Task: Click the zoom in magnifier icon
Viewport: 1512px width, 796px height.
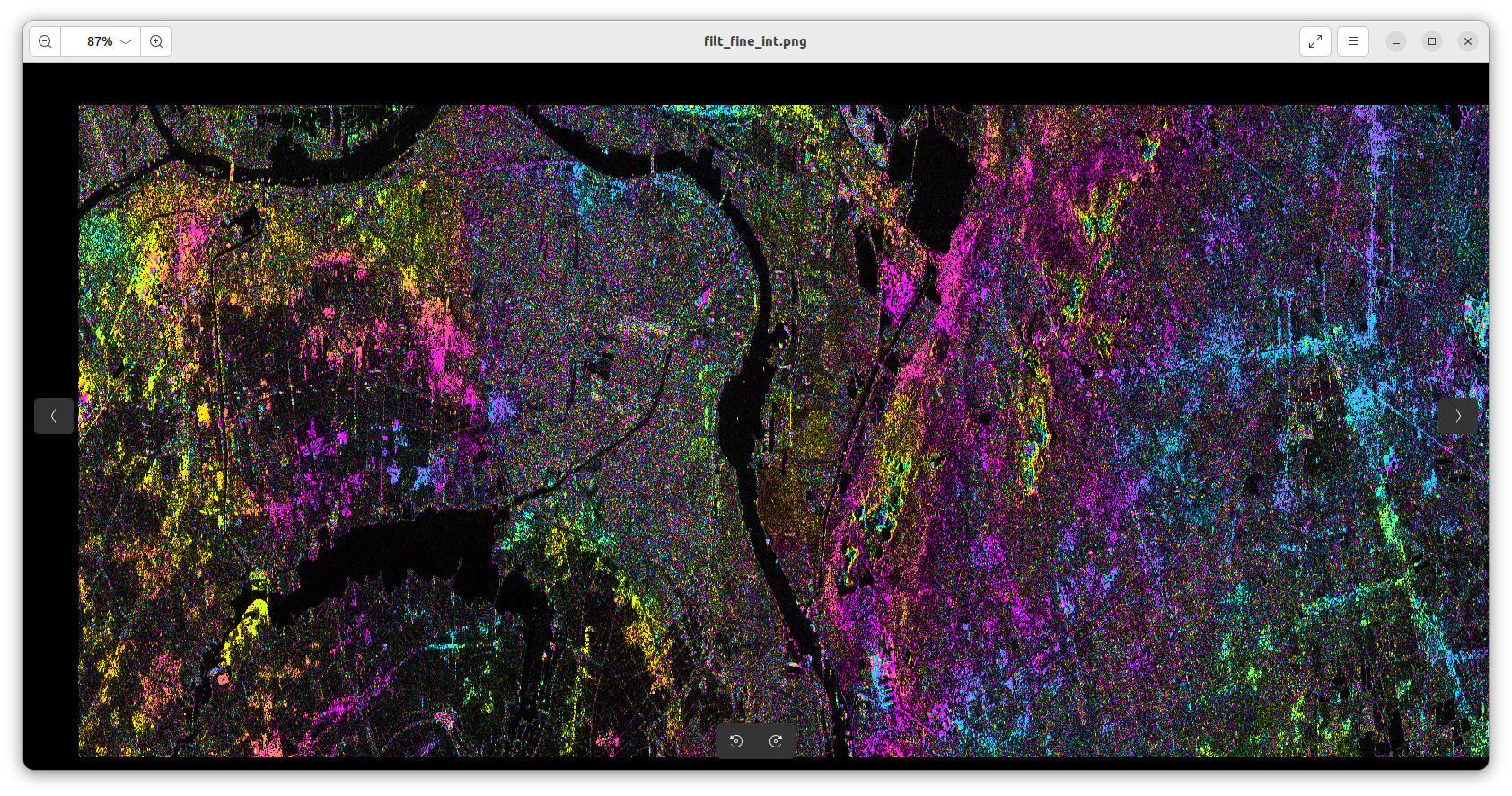Action: point(156,41)
